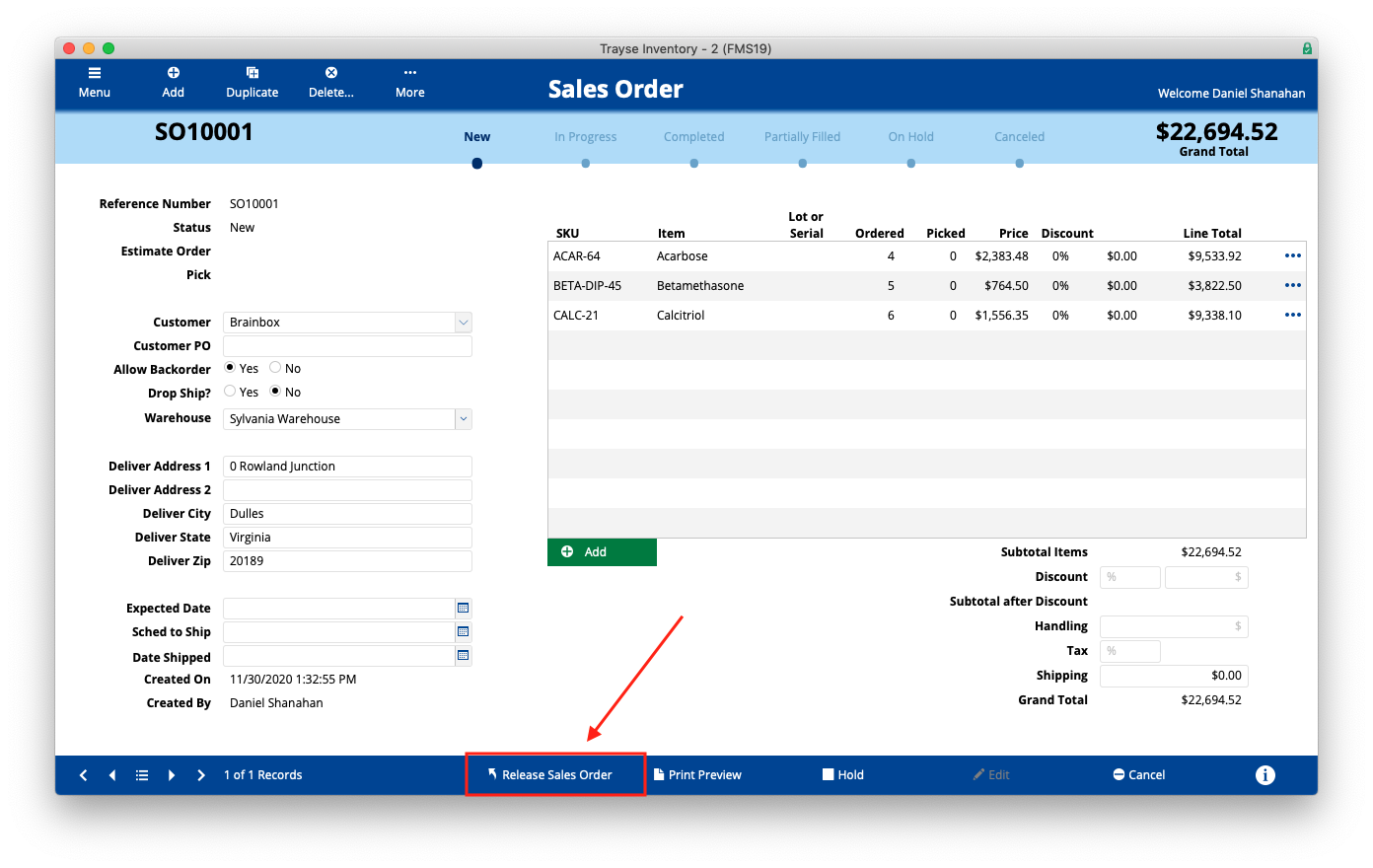Select Yes for Allow Backorder

pyautogui.click(x=230, y=368)
